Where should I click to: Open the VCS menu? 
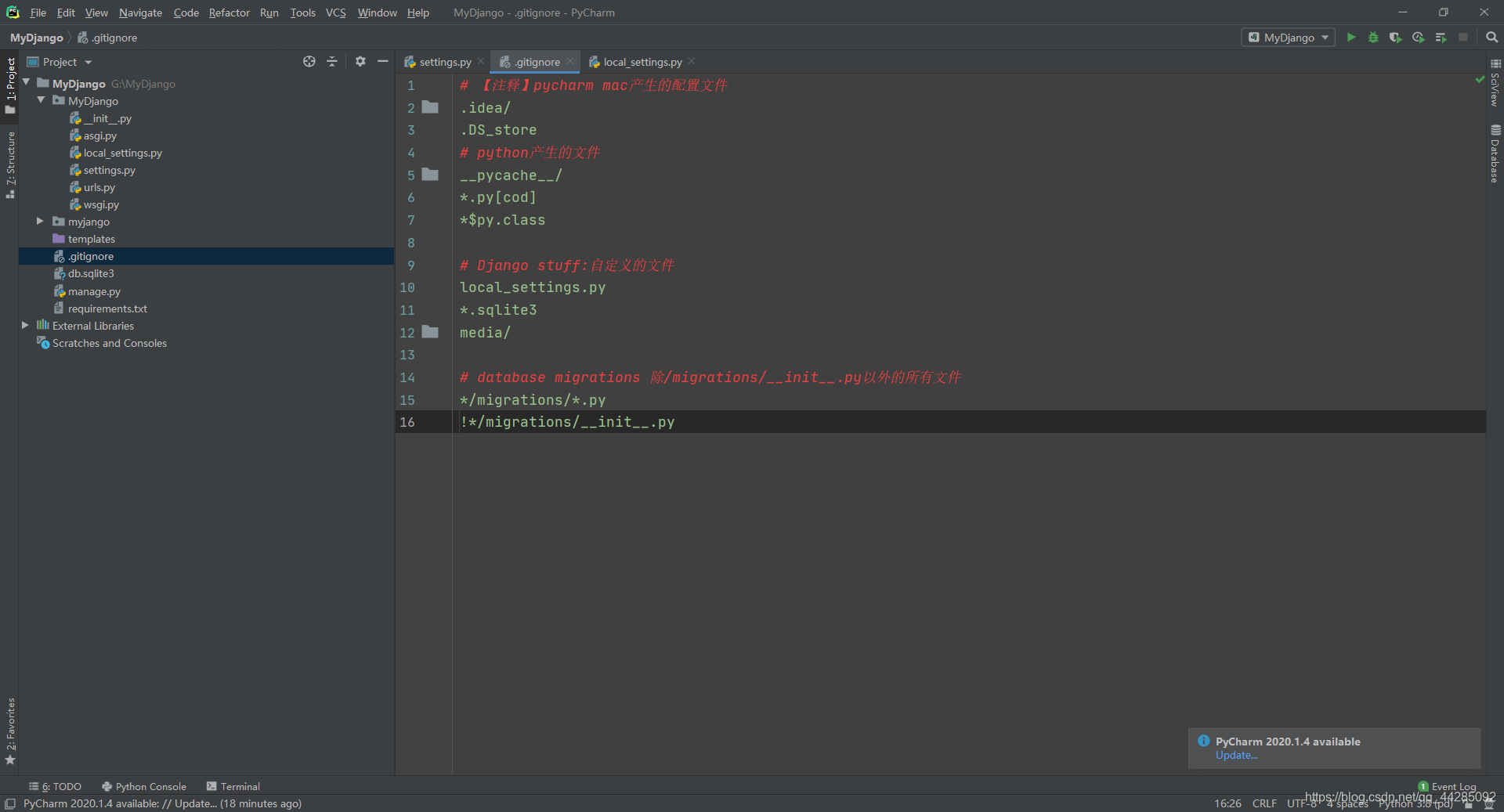coord(335,13)
